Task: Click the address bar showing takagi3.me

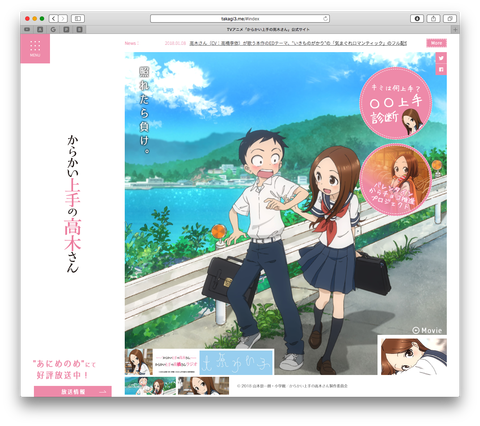Action: (240, 19)
